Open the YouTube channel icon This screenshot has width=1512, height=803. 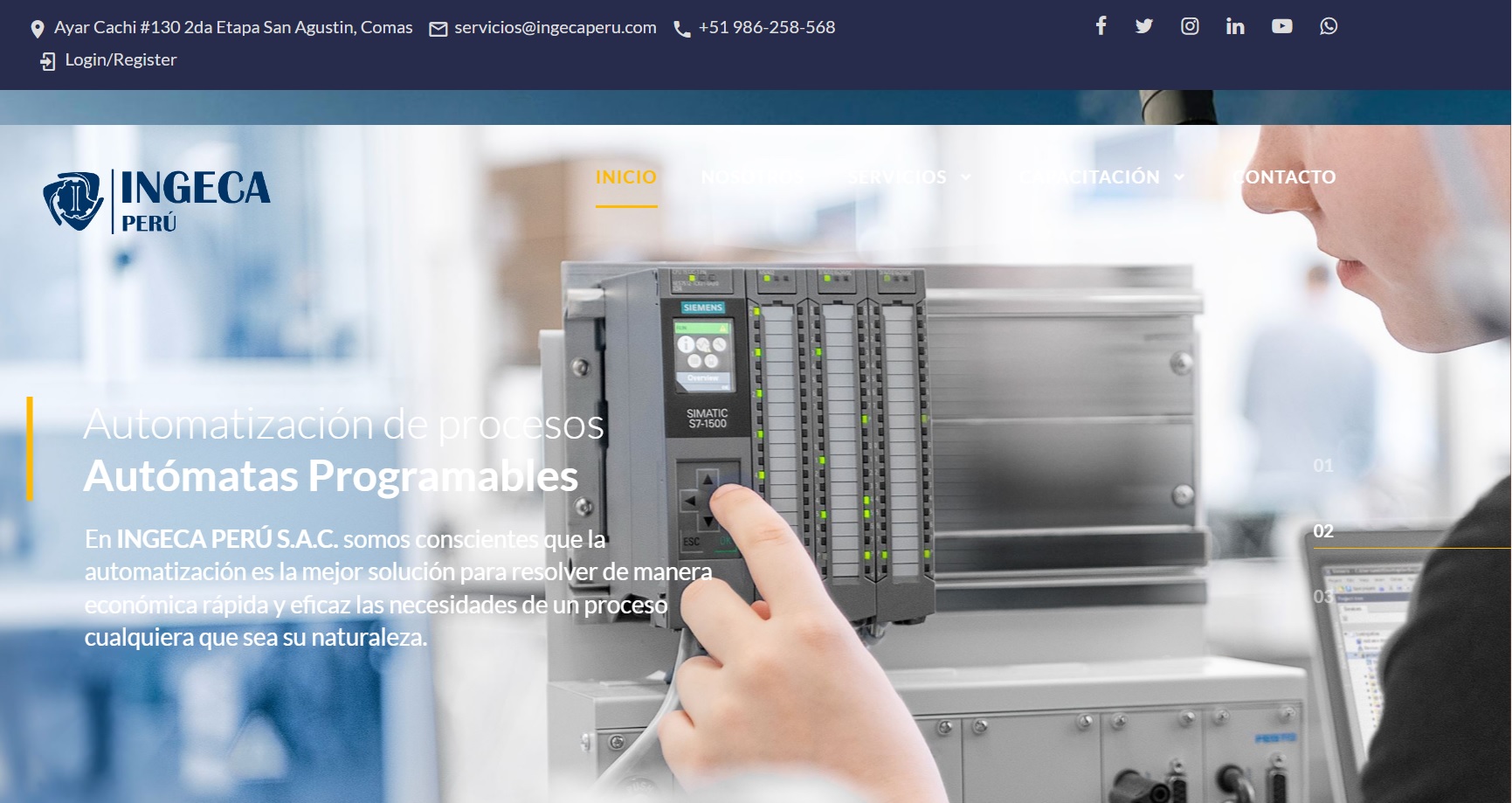click(x=1281, y=26)
